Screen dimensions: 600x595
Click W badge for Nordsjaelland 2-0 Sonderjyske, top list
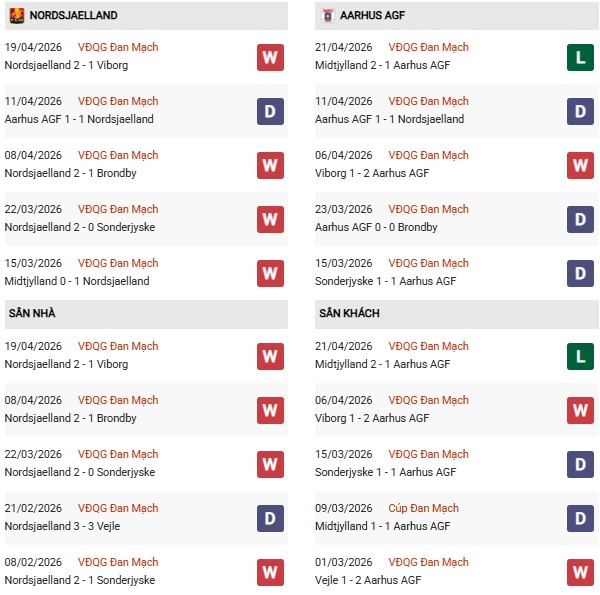pyautogui.click(x=270, y=219)
